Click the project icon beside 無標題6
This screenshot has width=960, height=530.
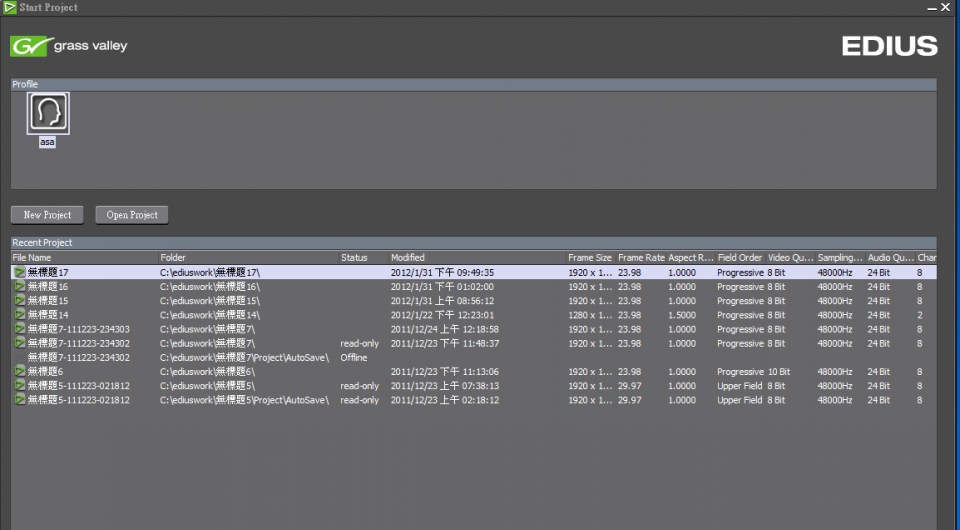tap(20, 372)
